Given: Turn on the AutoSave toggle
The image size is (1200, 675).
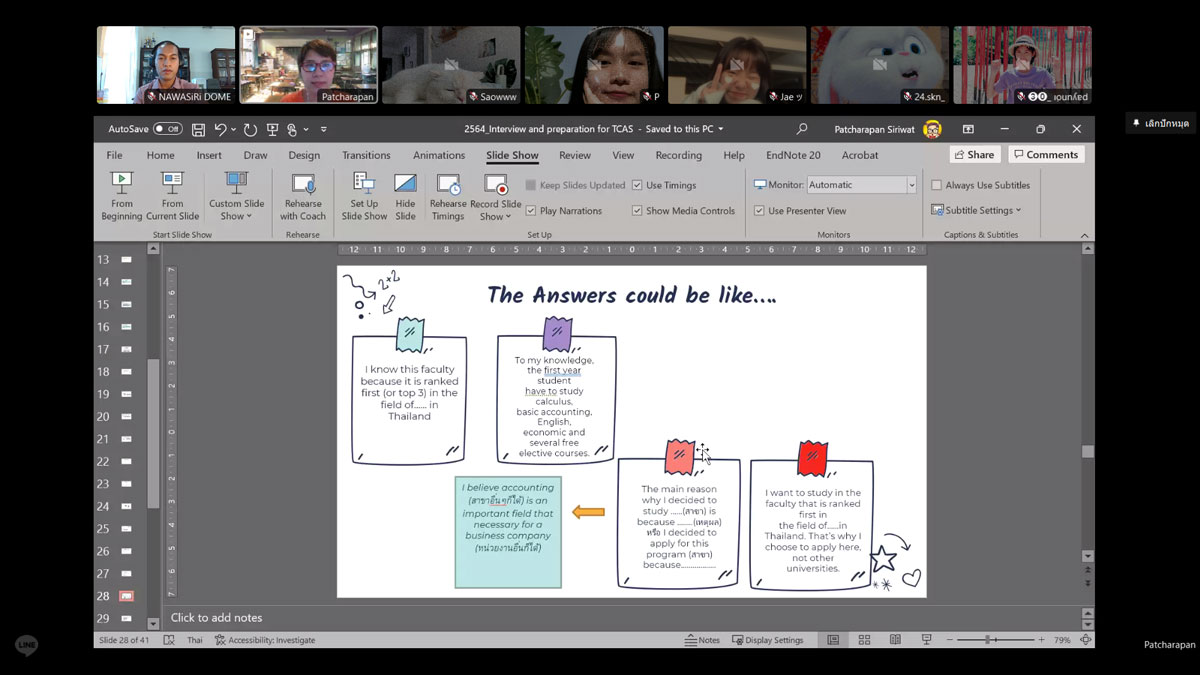Looking at the screenshot, I should [167, 129].
